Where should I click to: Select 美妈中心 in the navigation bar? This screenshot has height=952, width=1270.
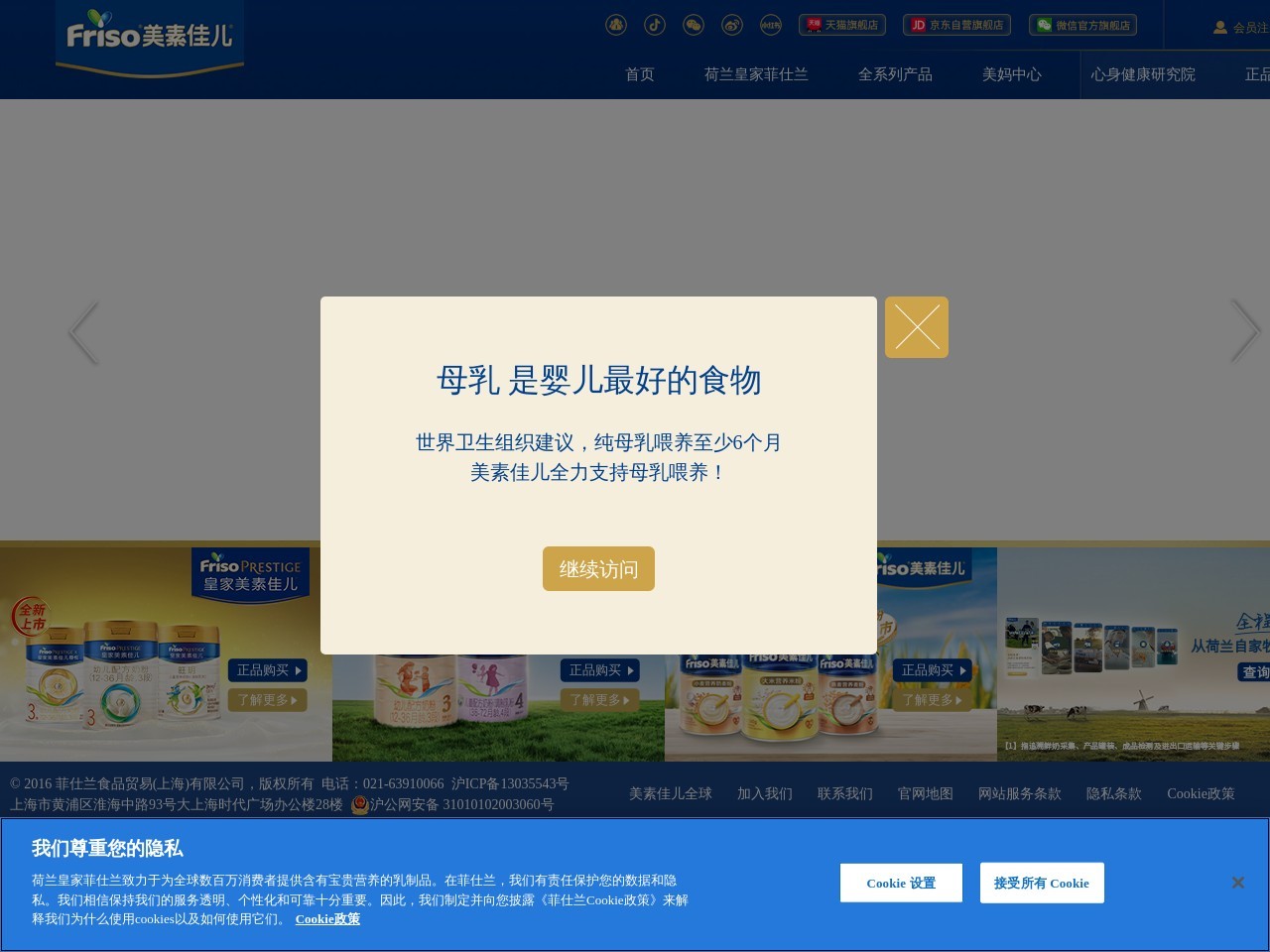tap(1011, 74)
